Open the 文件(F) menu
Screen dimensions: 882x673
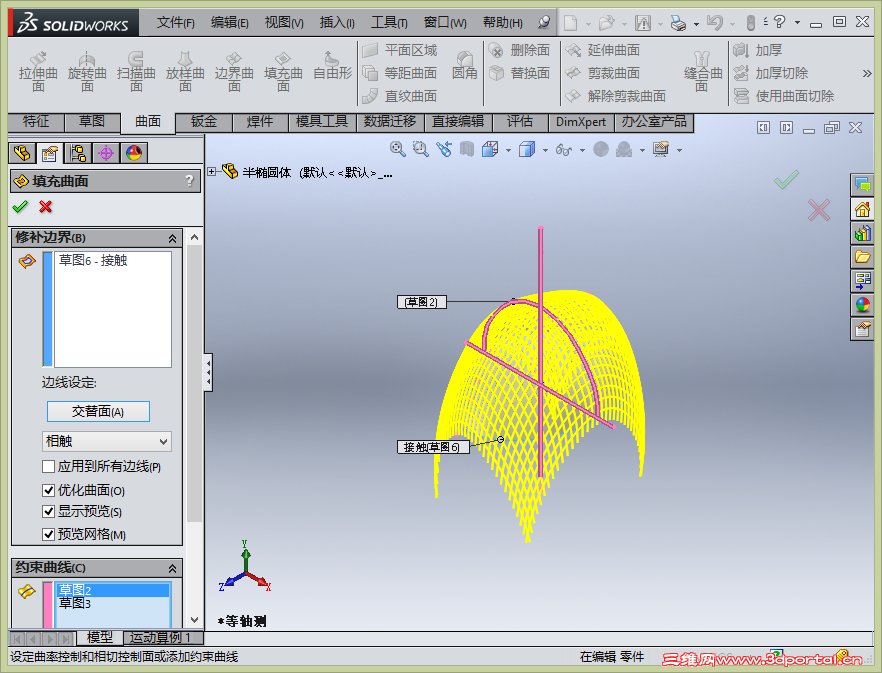click(x=175, y=23)
